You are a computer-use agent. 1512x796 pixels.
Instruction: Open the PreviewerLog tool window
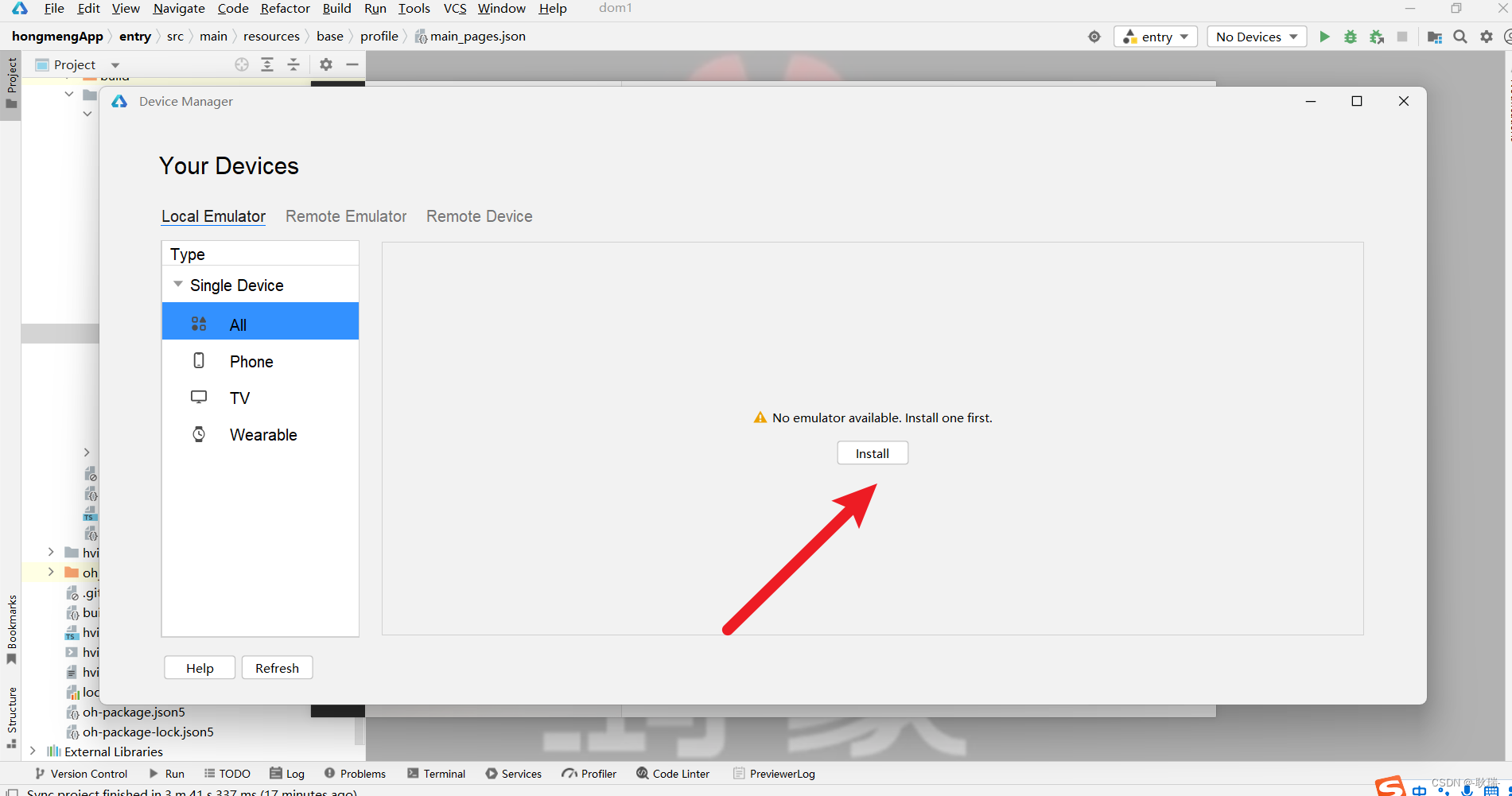click(774, 774)
